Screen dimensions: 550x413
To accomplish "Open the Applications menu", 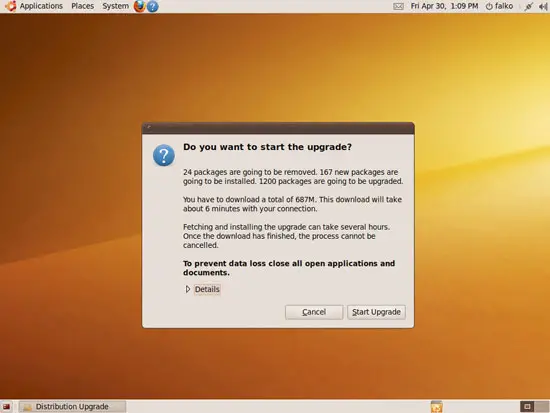I will (41, 6).
